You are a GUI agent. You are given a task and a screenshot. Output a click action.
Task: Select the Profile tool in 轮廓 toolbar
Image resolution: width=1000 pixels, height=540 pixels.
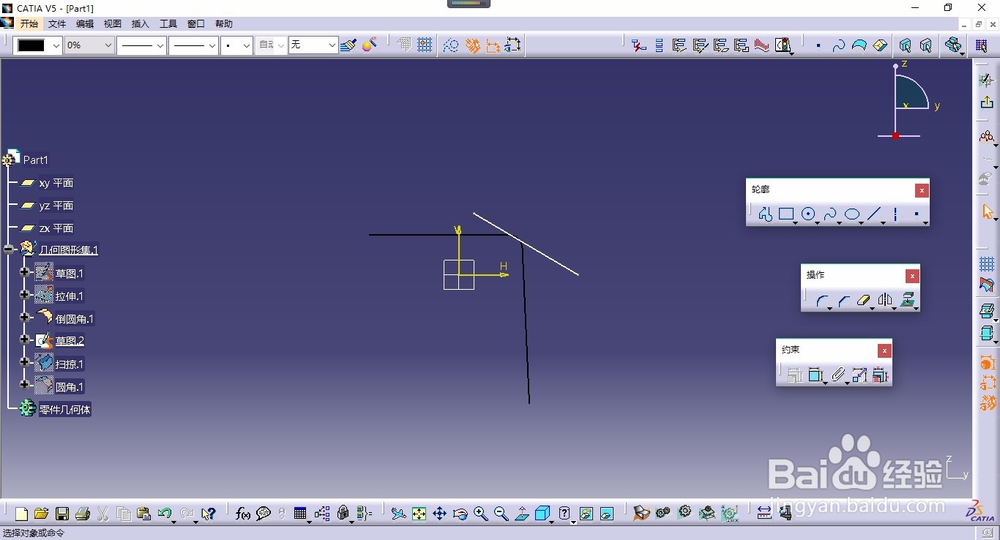click(x=765, y=214)
